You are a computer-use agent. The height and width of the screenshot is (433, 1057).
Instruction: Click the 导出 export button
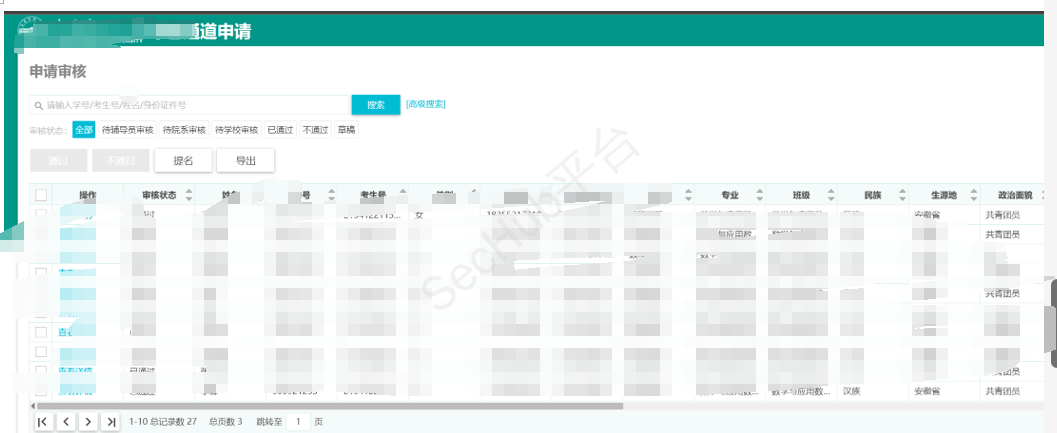click(245, 160)
